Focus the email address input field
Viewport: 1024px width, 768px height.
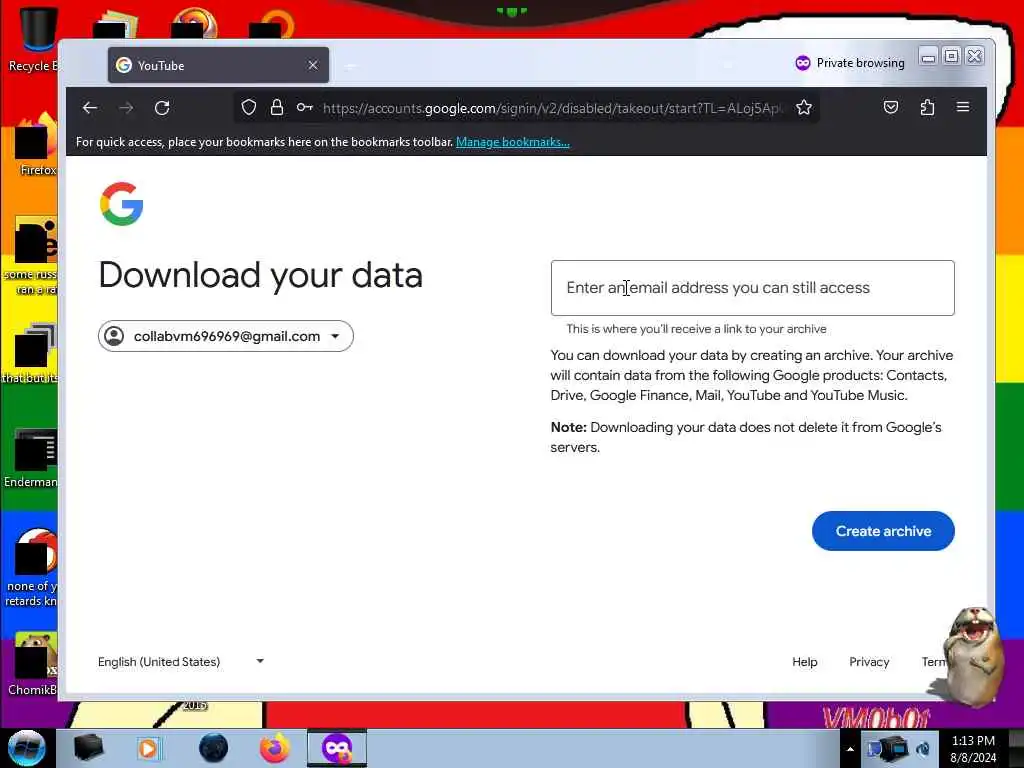coord(752,288)
